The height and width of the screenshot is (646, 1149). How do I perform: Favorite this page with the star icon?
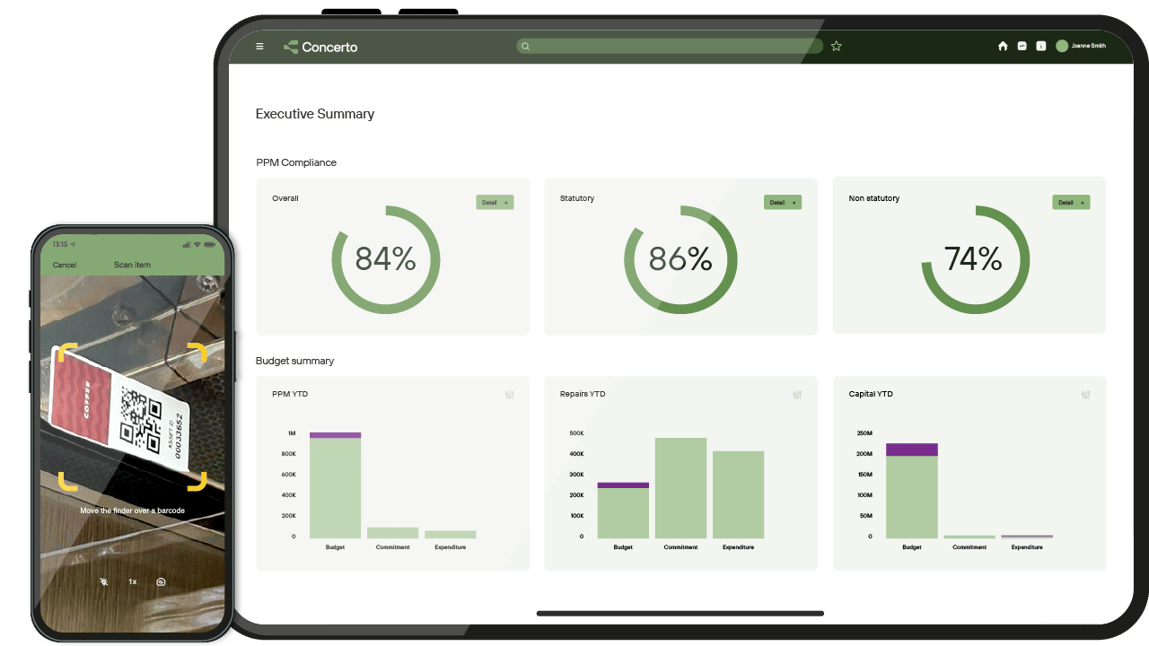point(836,46)
